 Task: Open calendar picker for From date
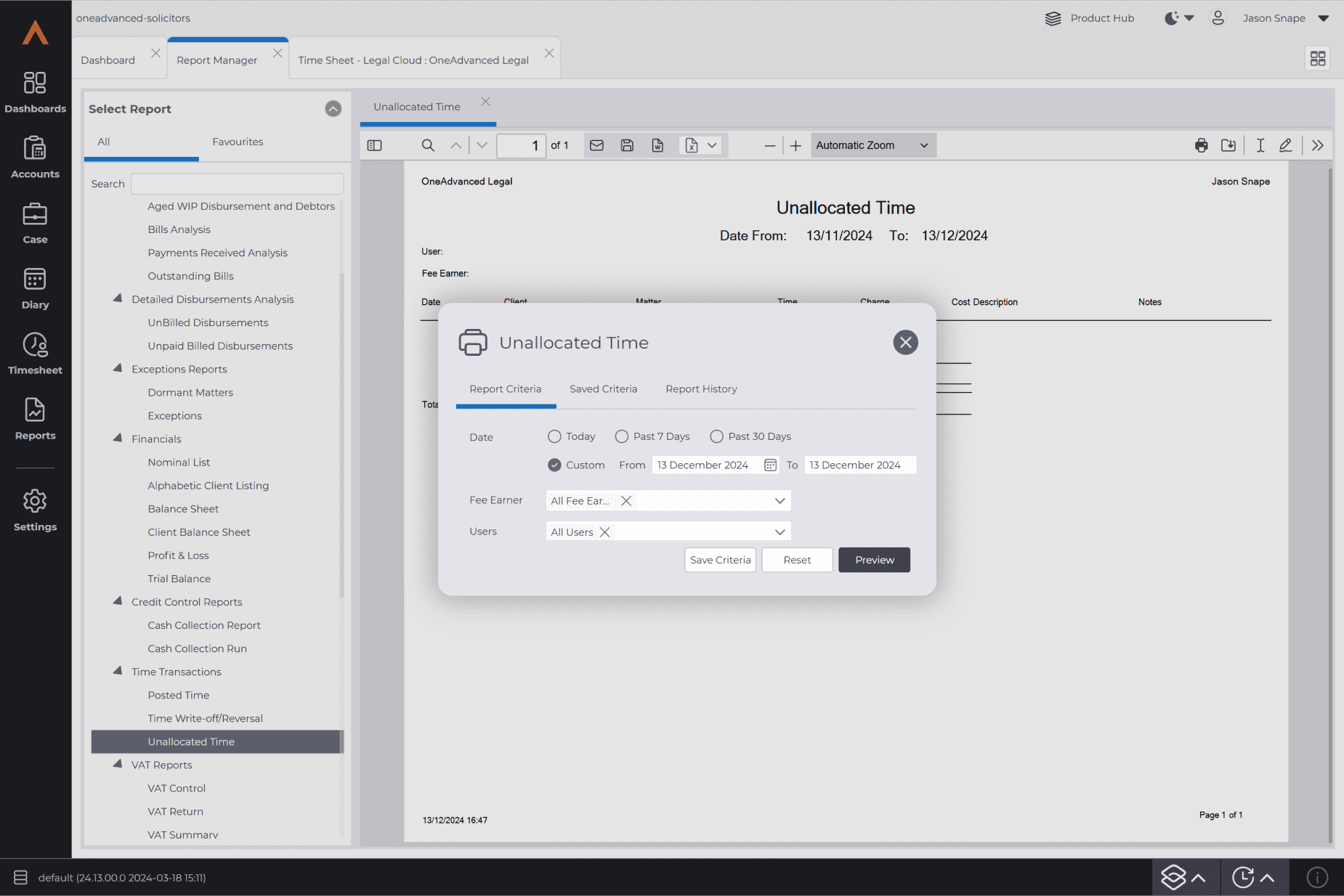[x=770, y=465]
